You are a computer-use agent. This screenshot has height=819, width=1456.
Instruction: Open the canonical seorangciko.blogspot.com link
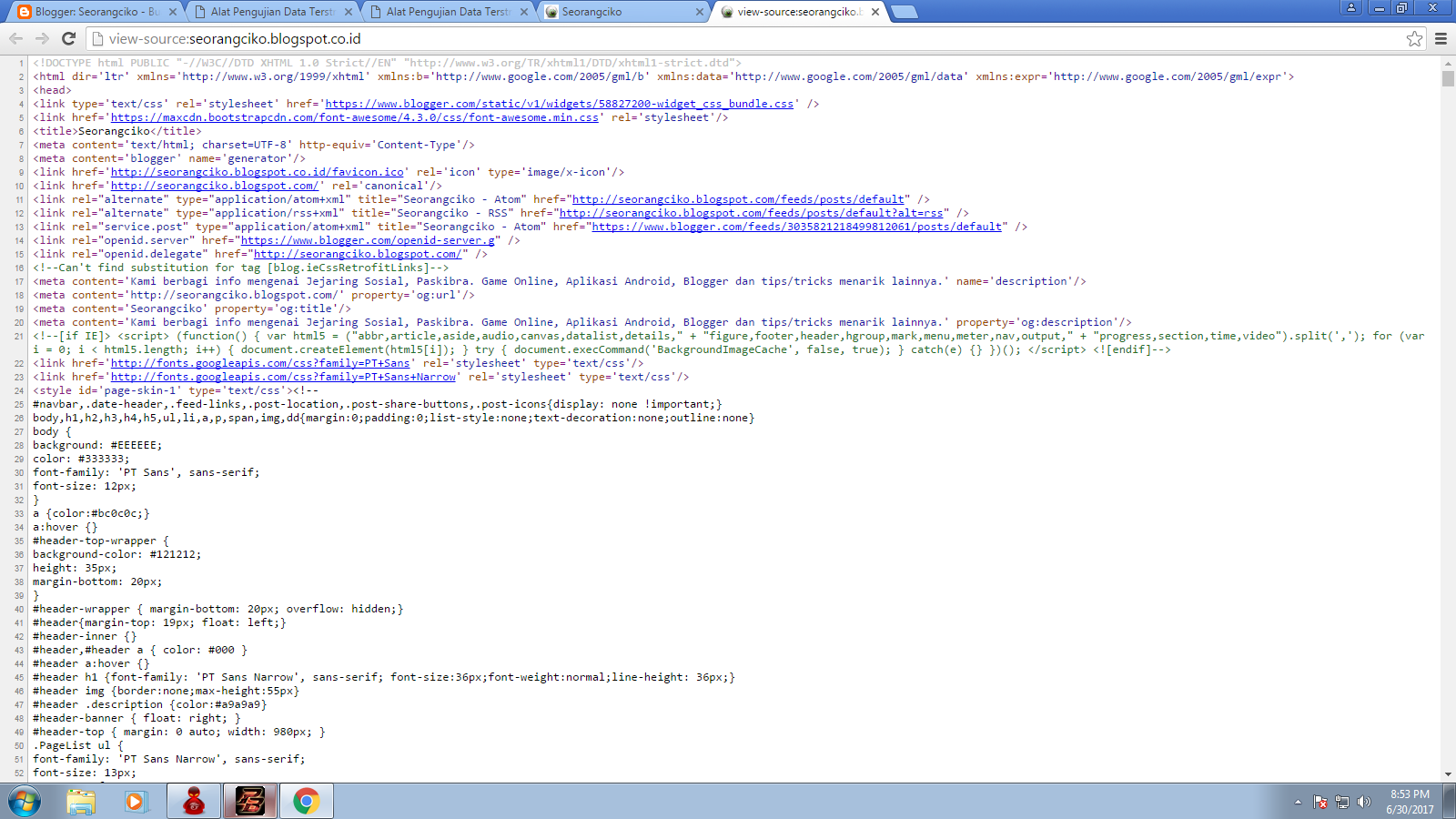[215, 186]
